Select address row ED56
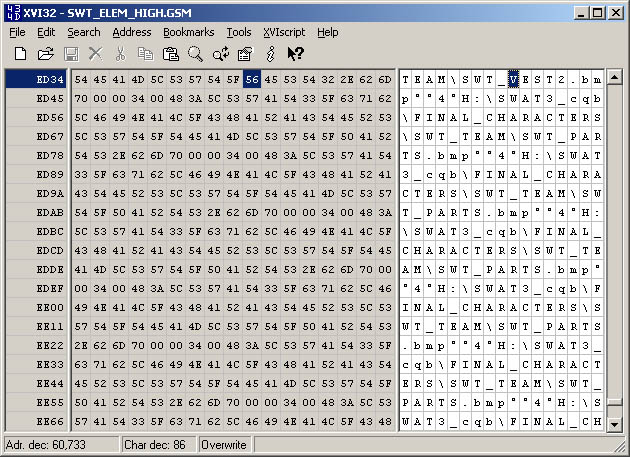The image size is (630, 457). pos(36,117)
